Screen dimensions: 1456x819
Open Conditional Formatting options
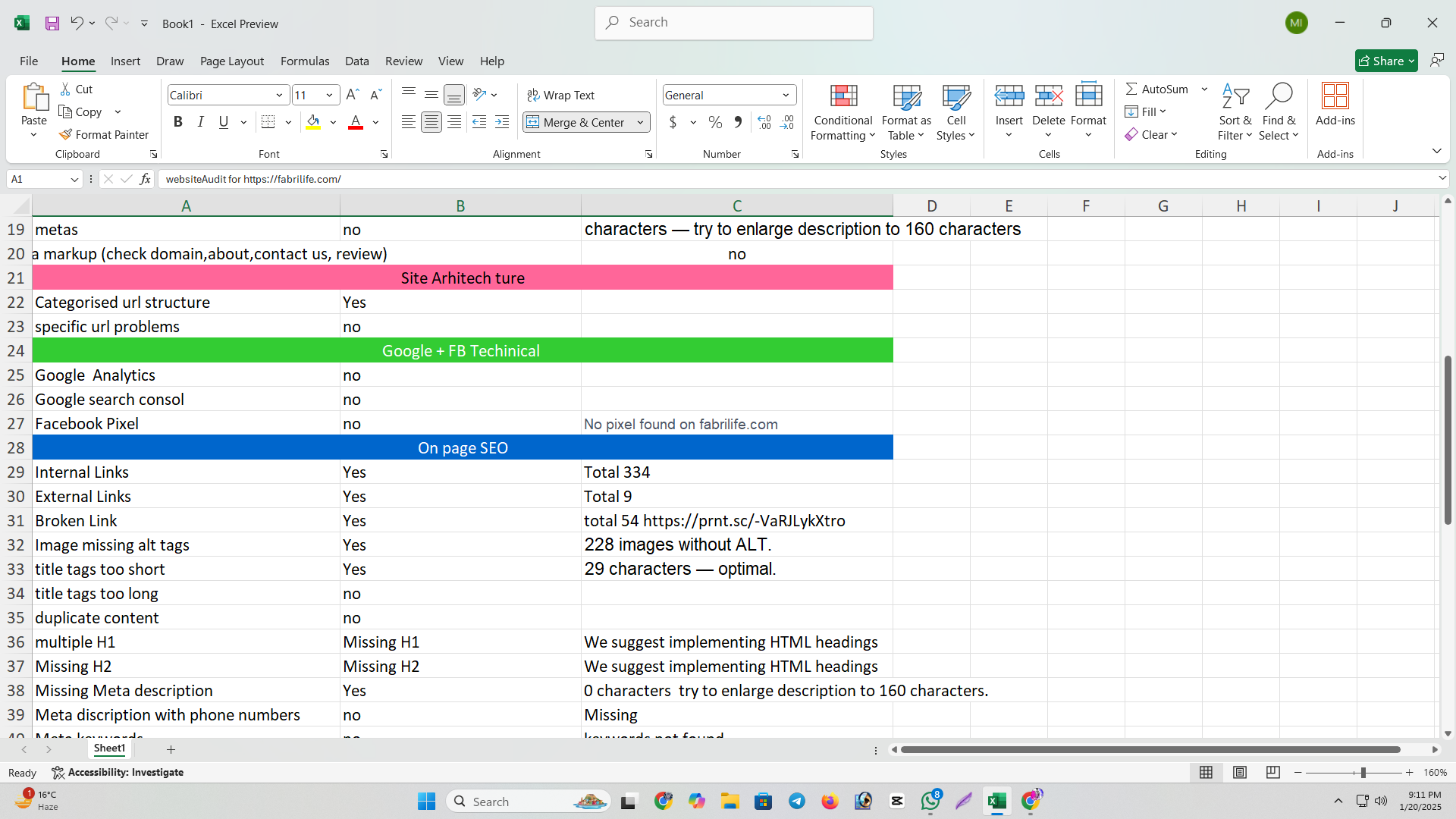843,111
